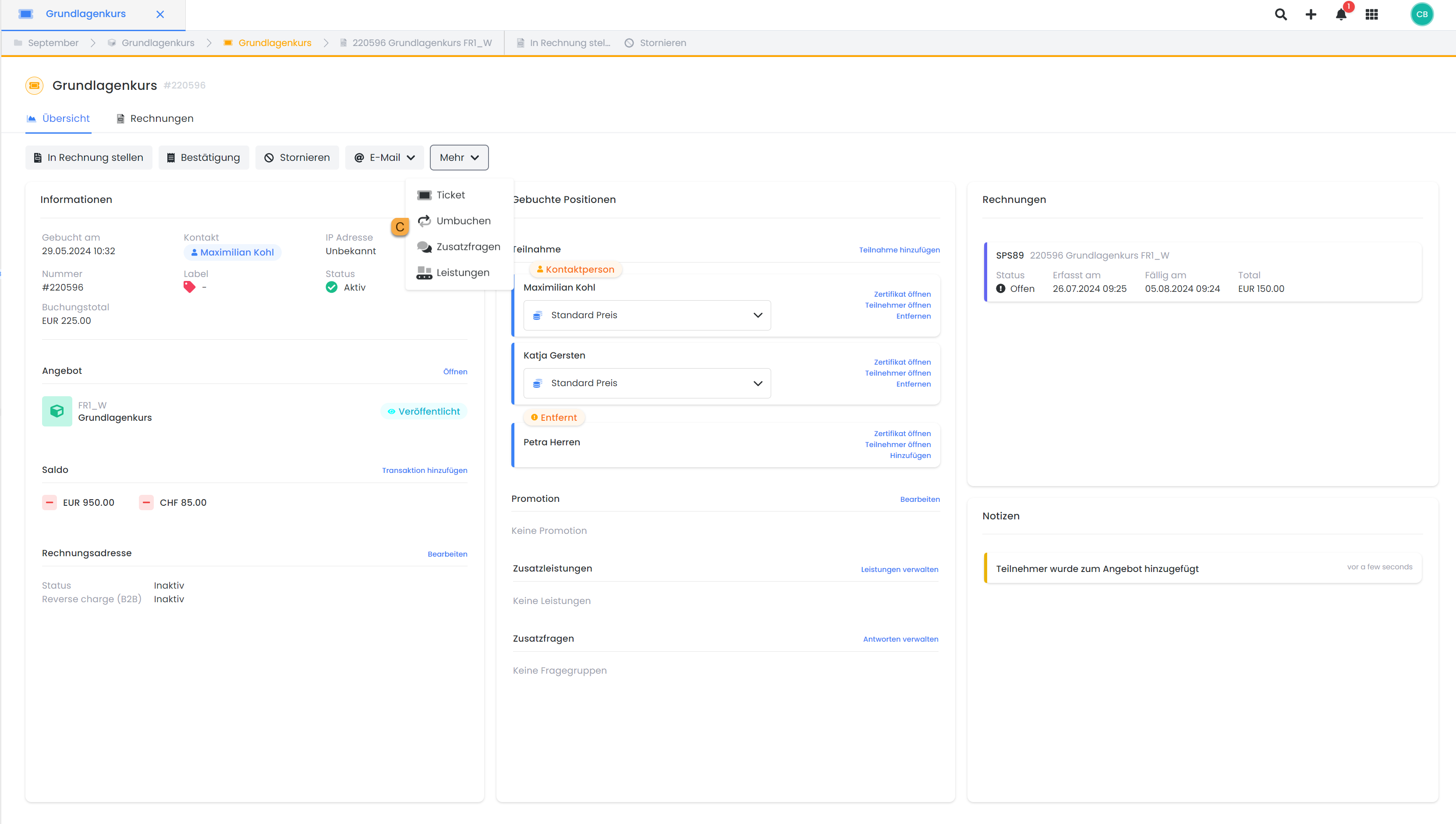
Task: Open the E-Mail dropdown button
Action: [384, 157]
